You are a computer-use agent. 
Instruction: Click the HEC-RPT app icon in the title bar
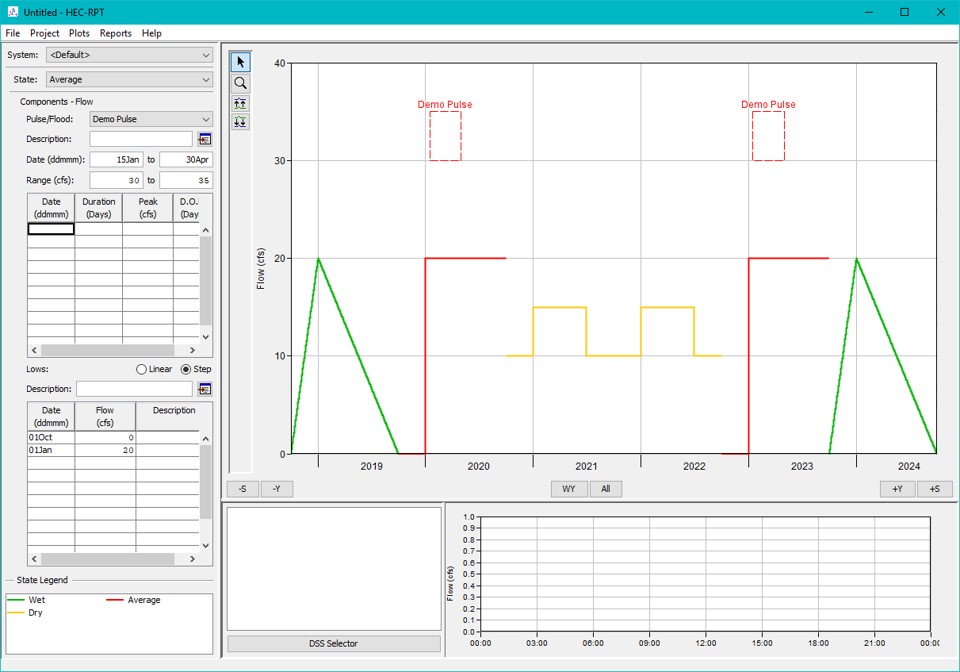click(12, 12)
